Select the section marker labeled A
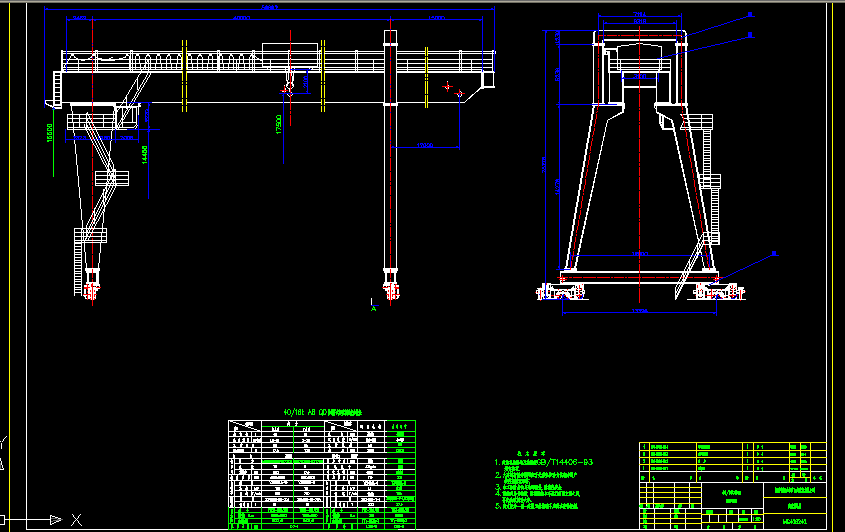Viewport: 845px width, 532px height. tap(372, 304)
